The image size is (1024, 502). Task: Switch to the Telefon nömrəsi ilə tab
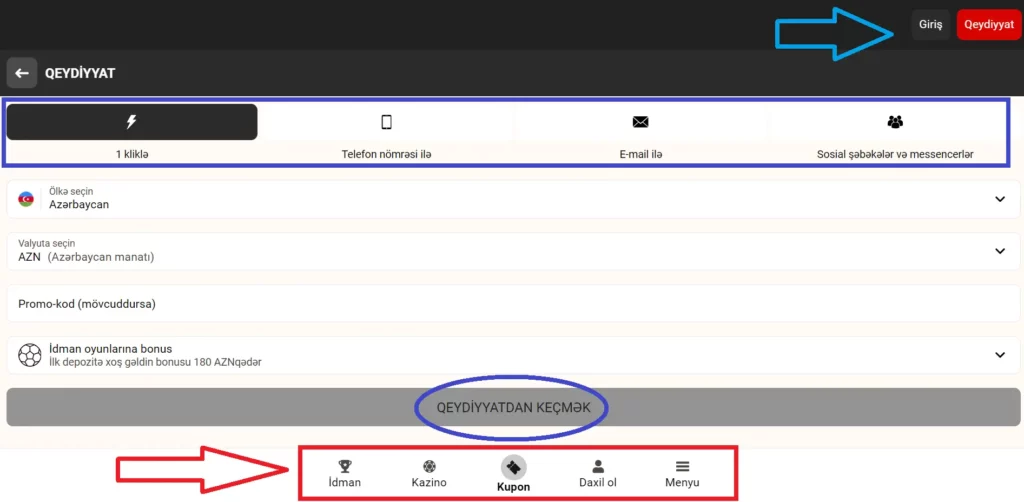click(386, 154)
